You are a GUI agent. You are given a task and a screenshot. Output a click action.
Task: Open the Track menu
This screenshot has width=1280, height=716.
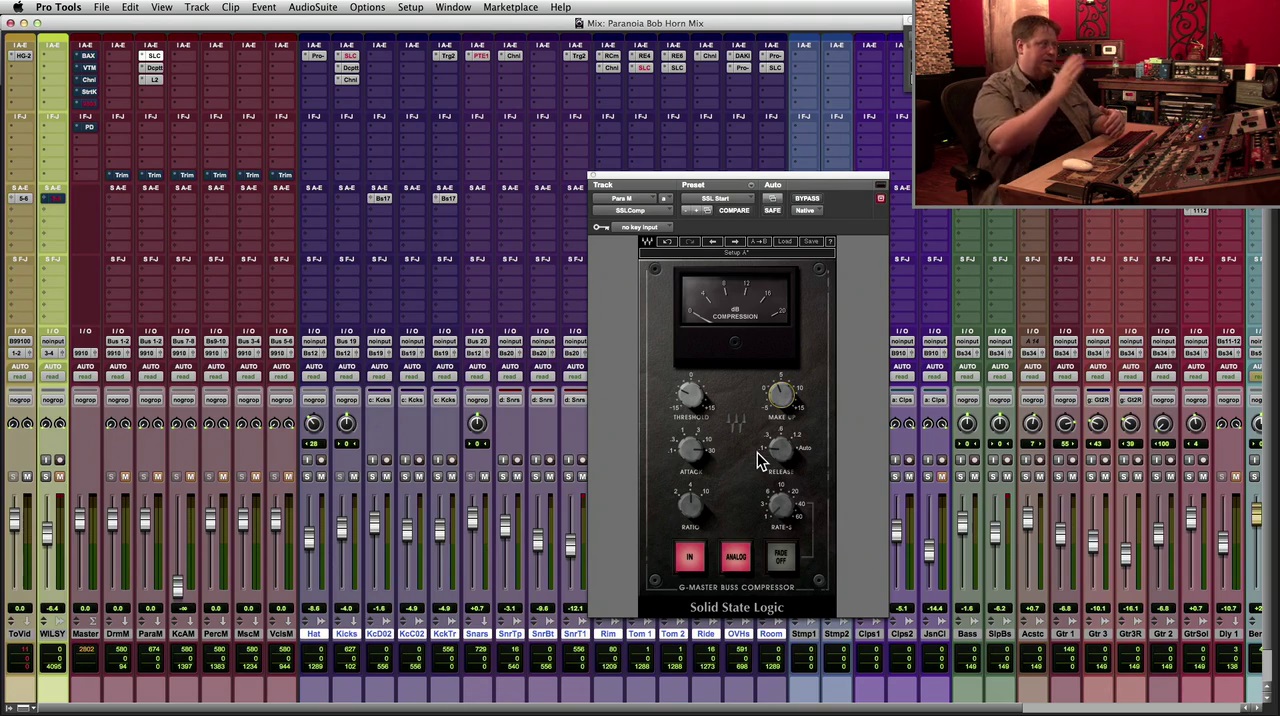click(x=197, y=7)
